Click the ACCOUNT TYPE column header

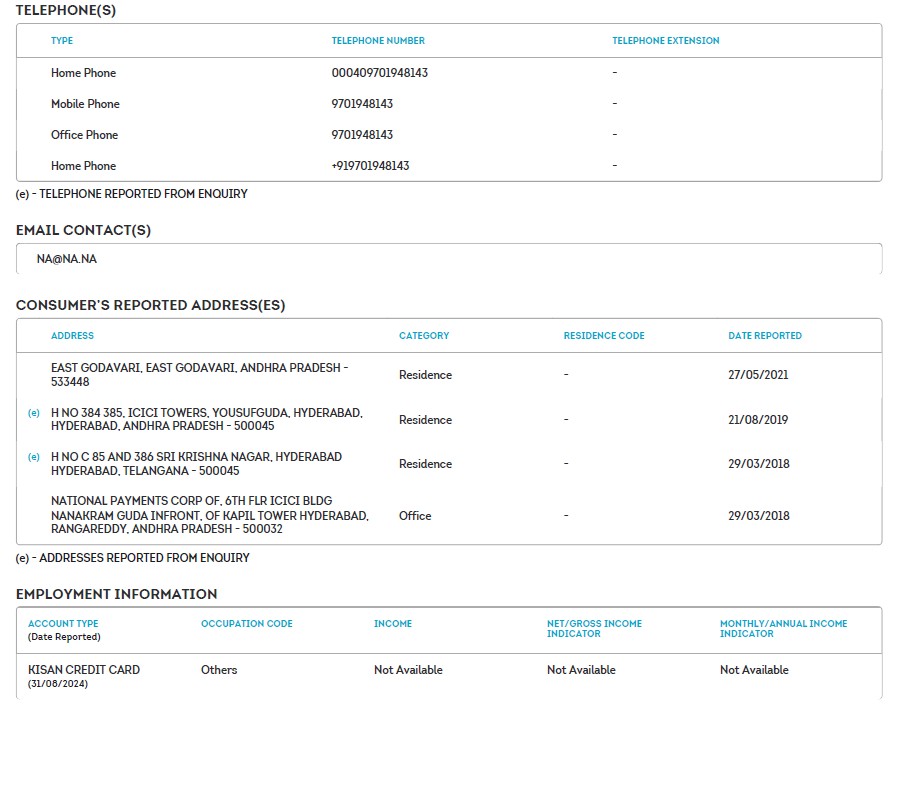pos(63,623)
